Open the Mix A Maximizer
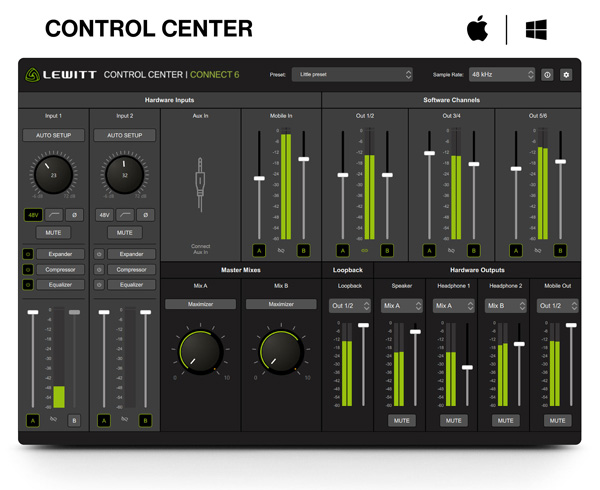 click(200, 304)
